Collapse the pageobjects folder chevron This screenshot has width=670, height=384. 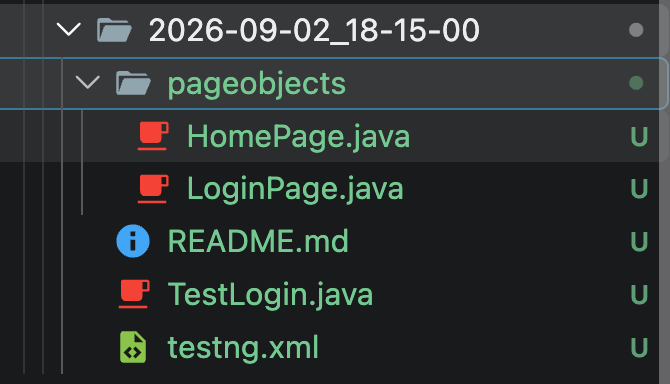pos(88,82)
